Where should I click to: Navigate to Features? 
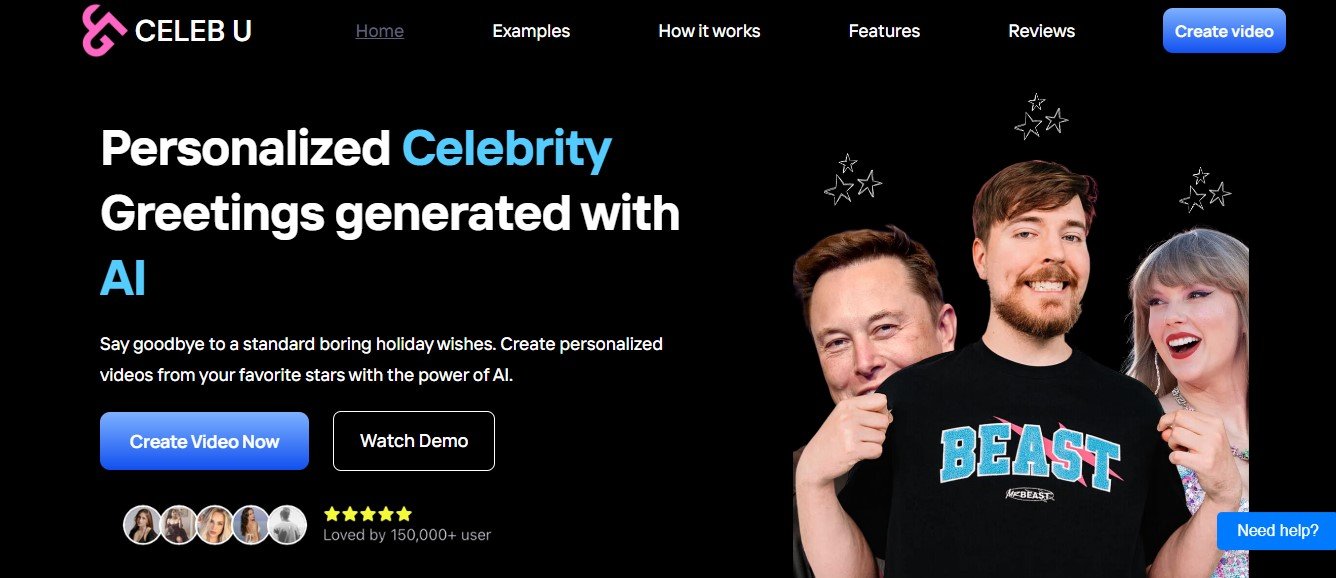[884, 31]
